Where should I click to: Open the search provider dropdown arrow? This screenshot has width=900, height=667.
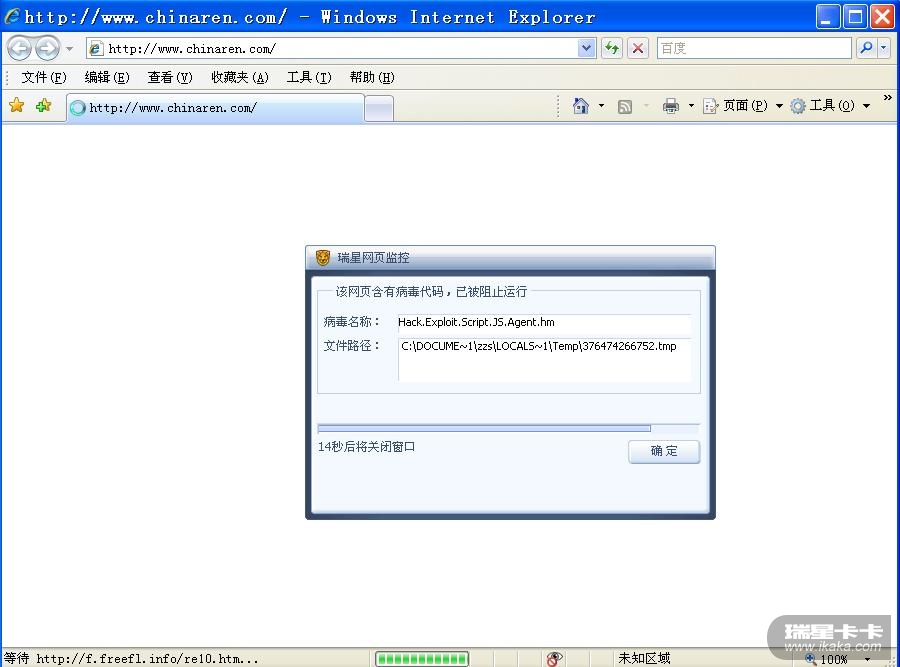pos(884,48)
